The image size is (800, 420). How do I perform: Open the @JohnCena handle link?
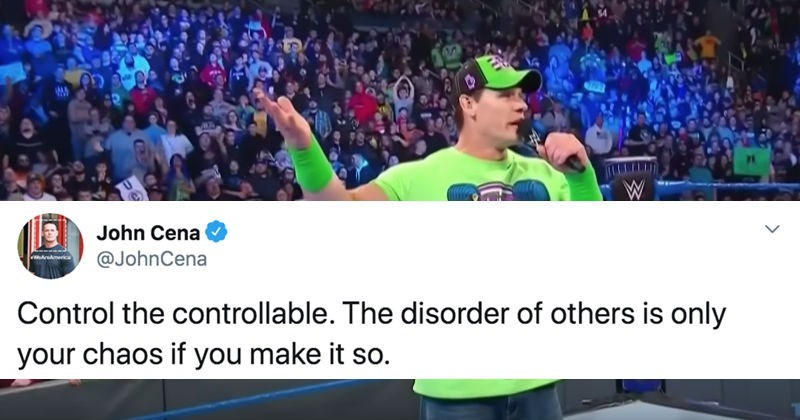tap(152, 259)
